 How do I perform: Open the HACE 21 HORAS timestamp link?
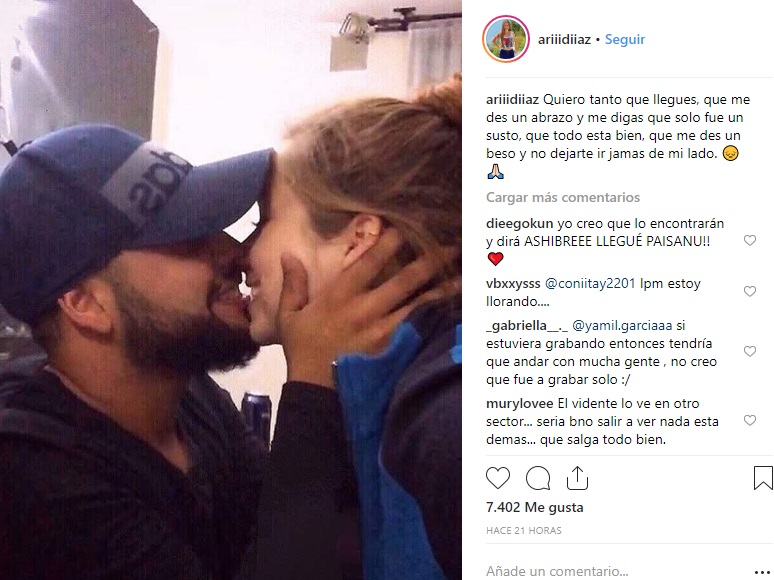(524, 531)
